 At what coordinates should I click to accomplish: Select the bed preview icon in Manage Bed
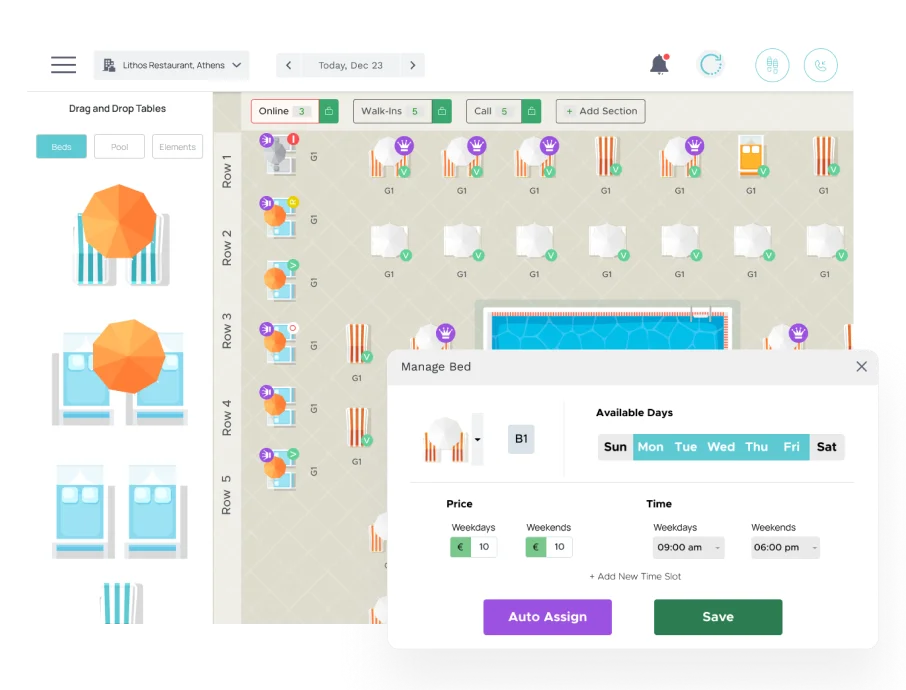point(445,439)
